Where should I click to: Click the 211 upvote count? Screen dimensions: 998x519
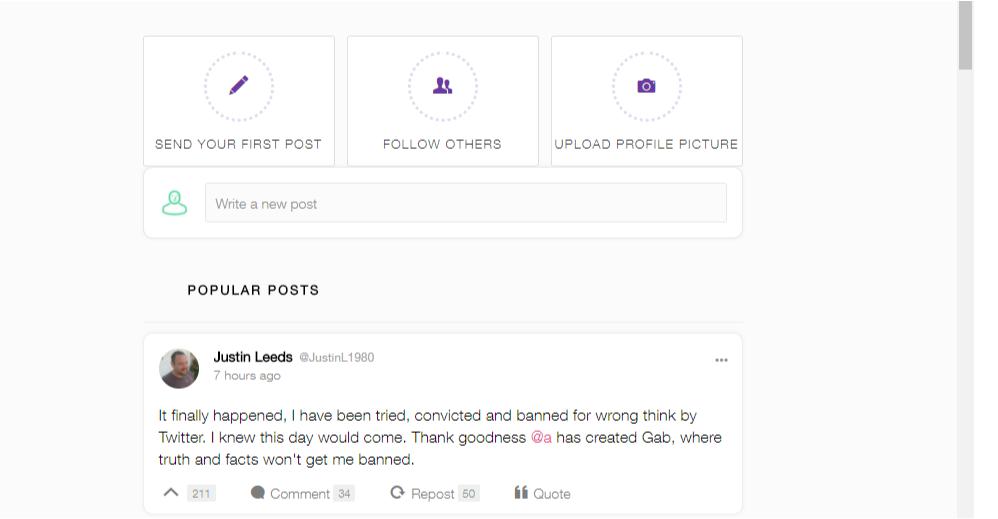(x=201, y=493)
